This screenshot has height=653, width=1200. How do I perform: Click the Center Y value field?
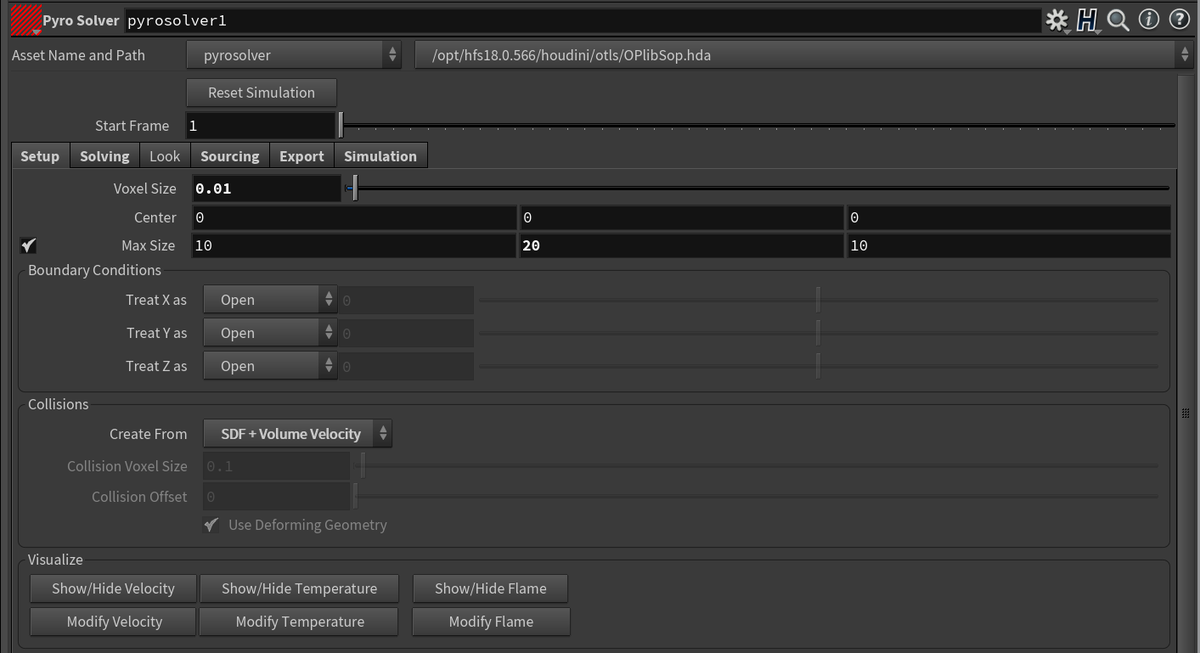tap(681, 217)
